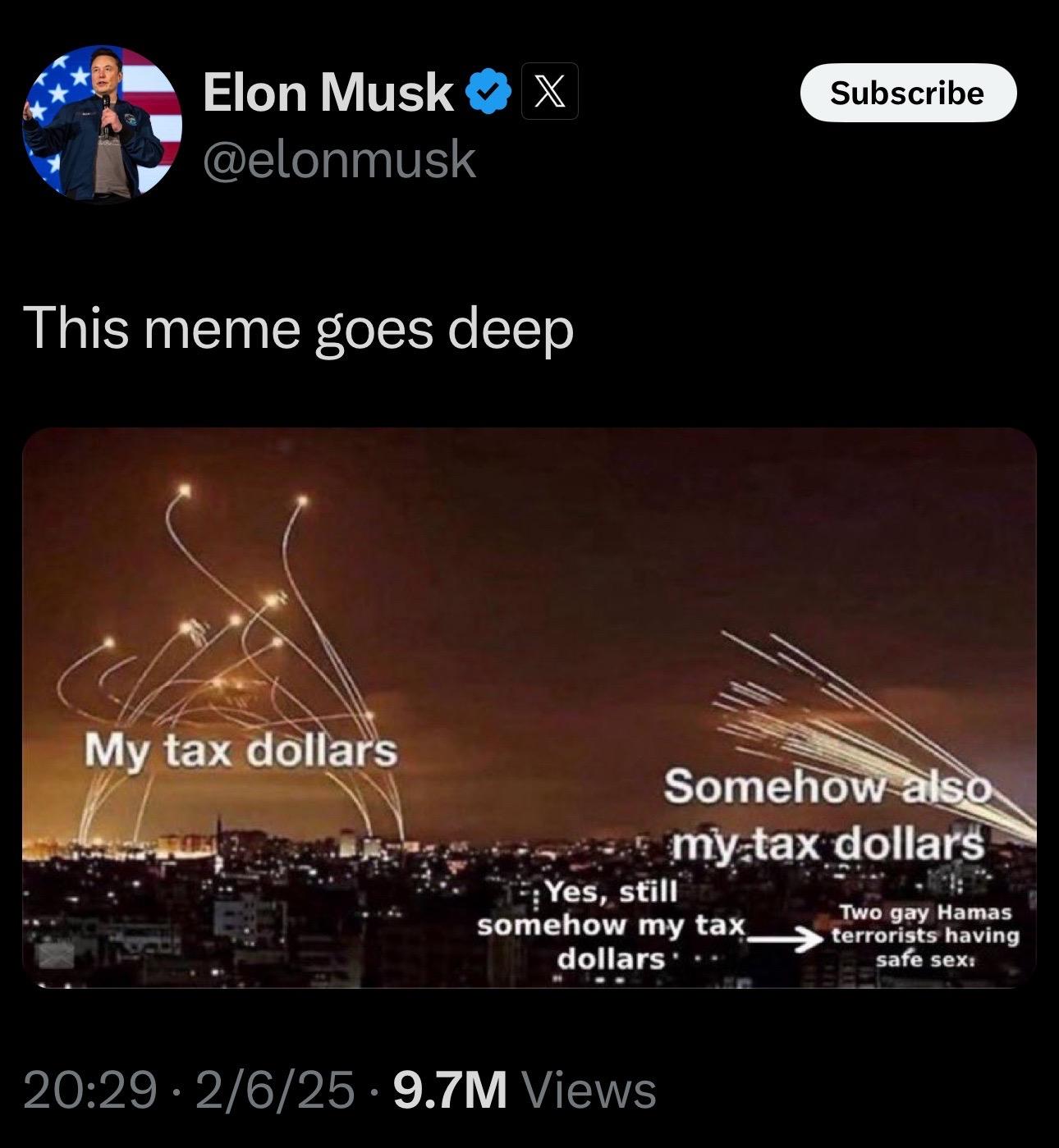The height and width of the screenshot is (1148, 1059).
Task: Open the attached meme image
Action: click(x=529, y=707)
